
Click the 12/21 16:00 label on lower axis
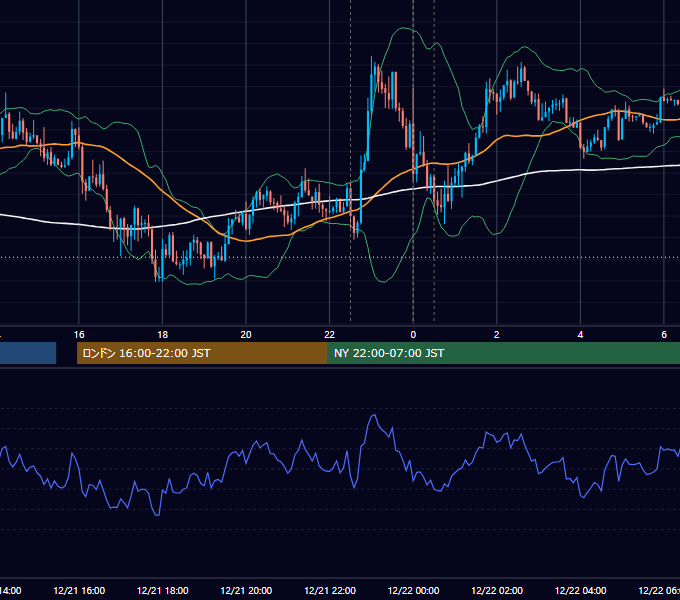79,591
